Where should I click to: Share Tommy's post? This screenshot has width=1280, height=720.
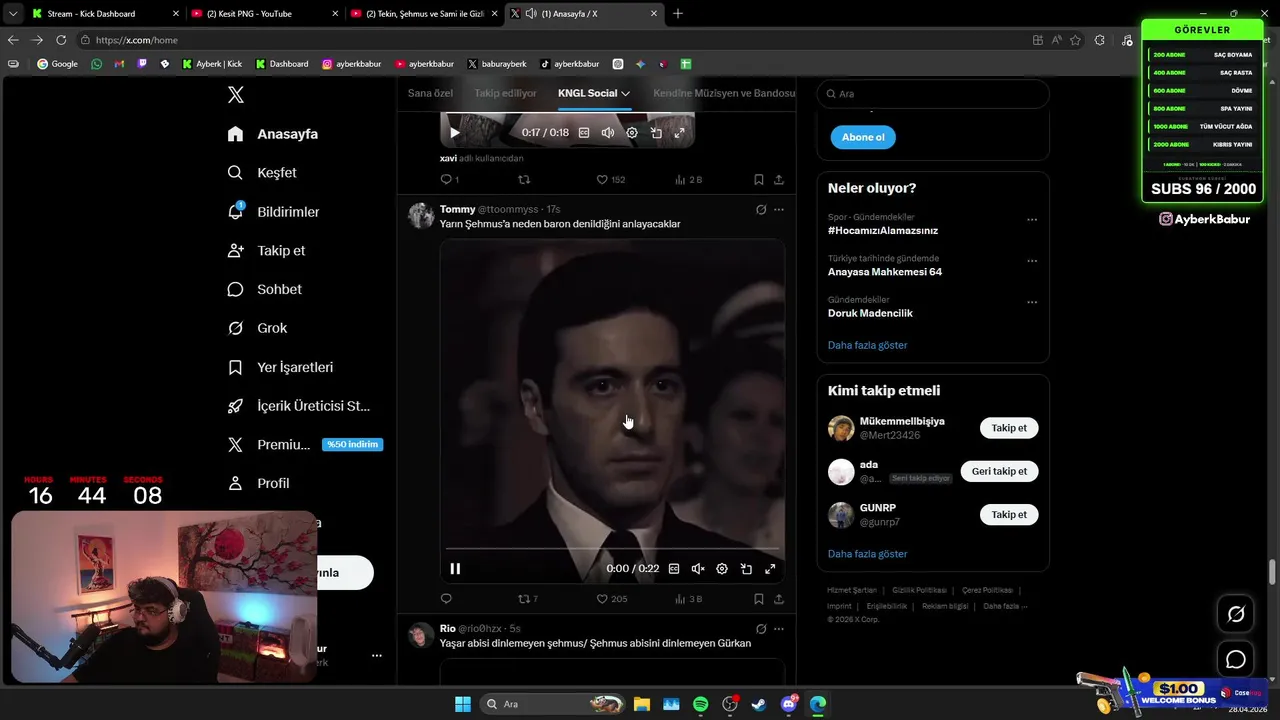pos(779,599)
